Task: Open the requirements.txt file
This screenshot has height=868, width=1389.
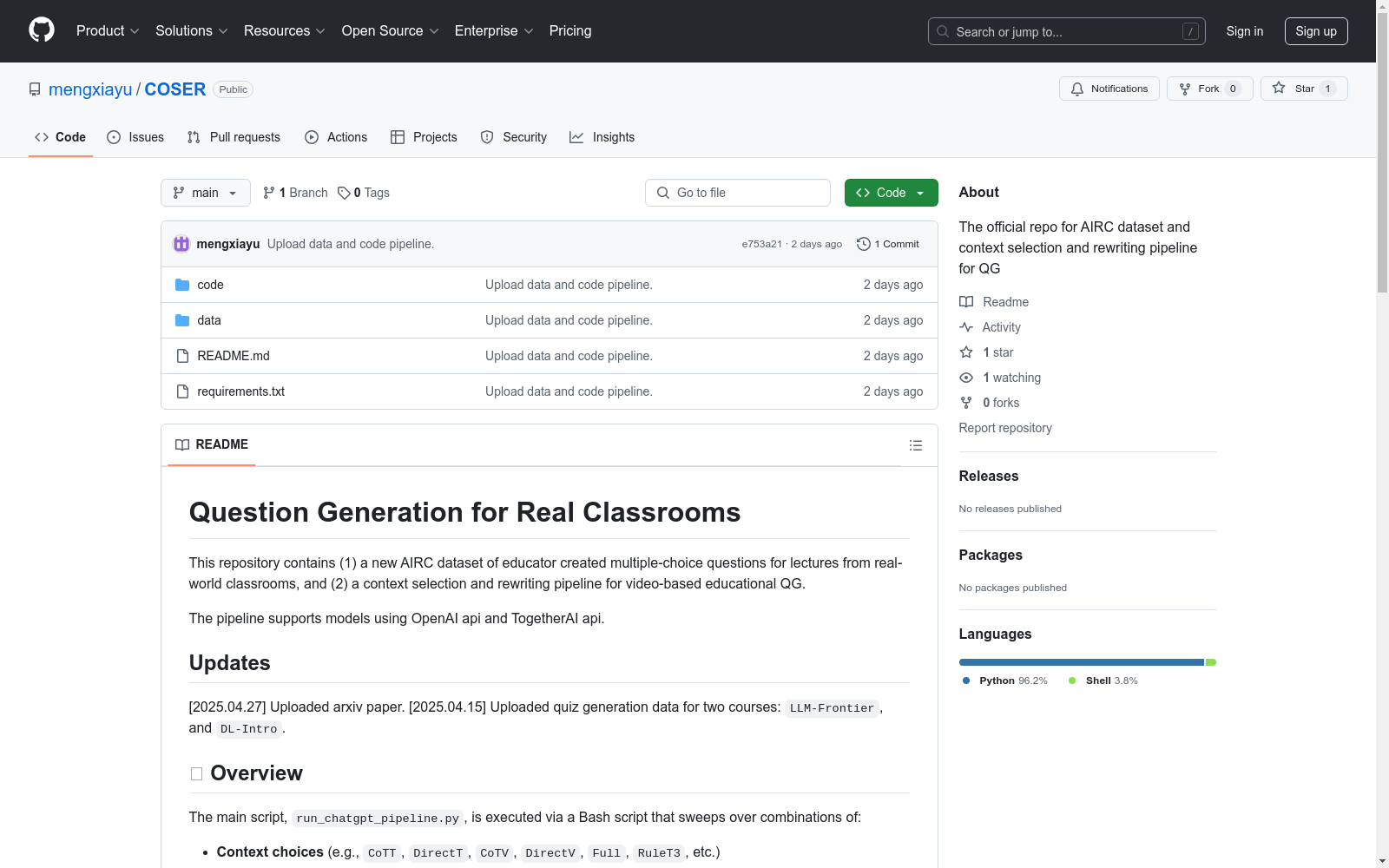Action: click(241, 391)
